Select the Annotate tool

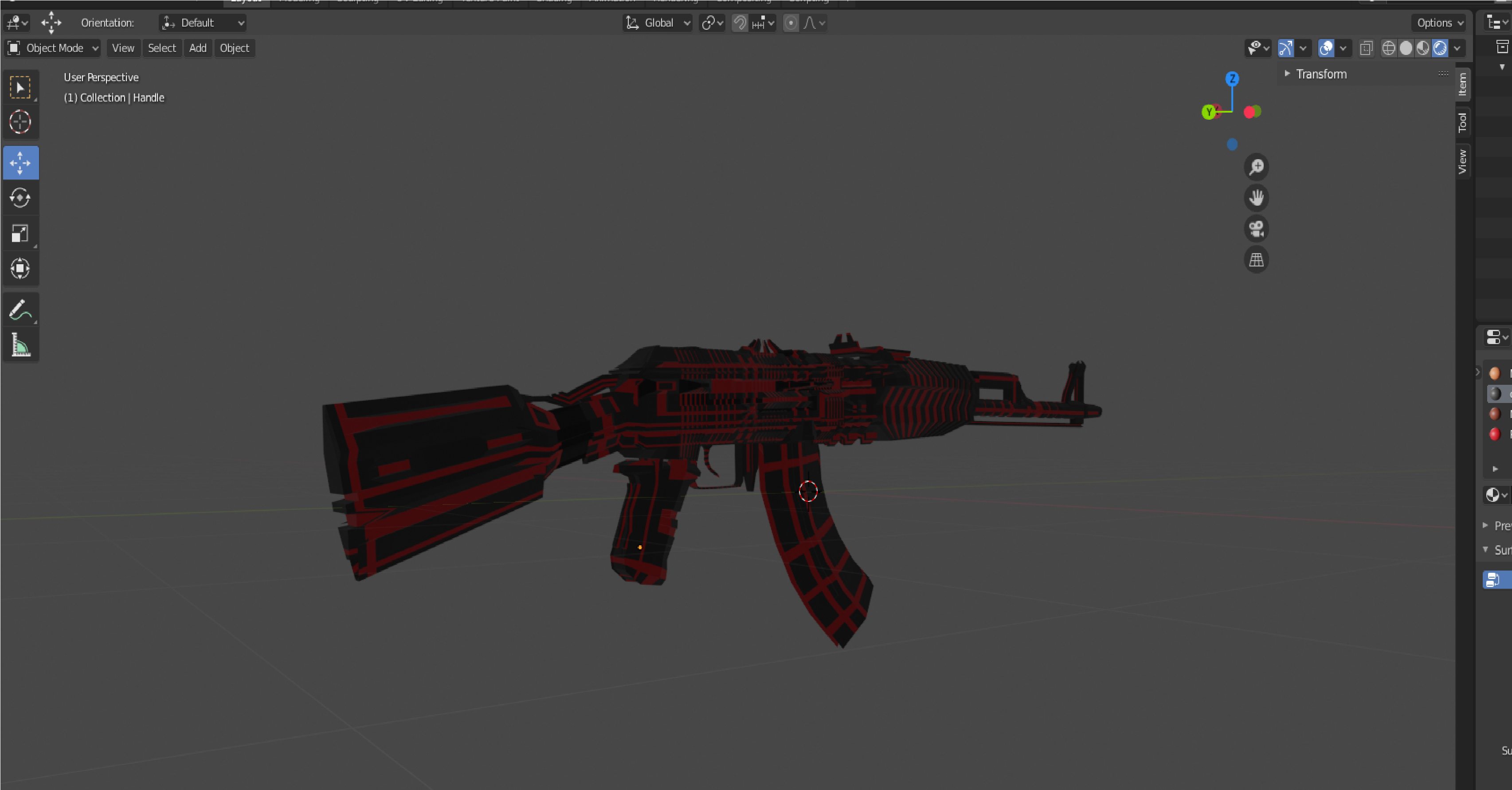[x=20, y=309]
